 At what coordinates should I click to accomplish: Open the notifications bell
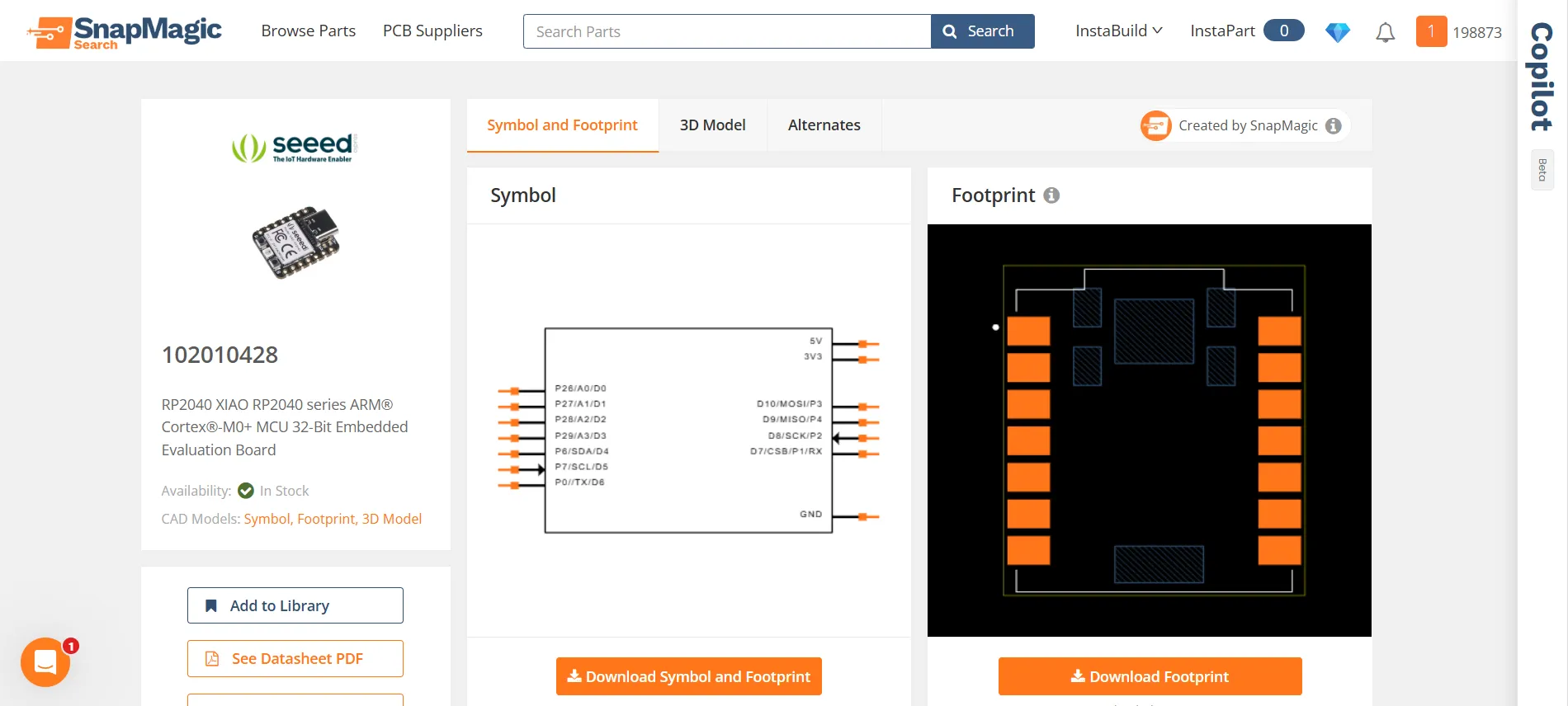1385,32
